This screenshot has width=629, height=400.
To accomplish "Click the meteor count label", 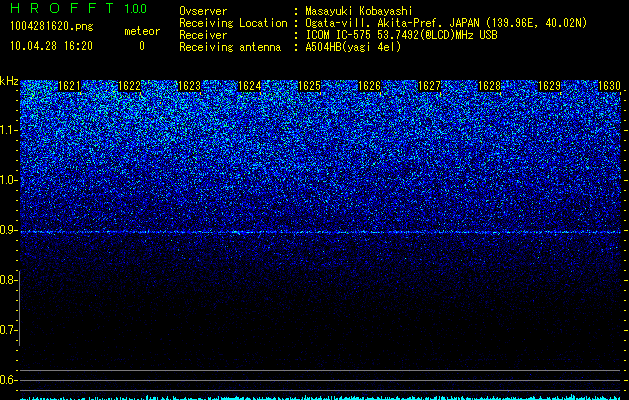I will [142, 31].
